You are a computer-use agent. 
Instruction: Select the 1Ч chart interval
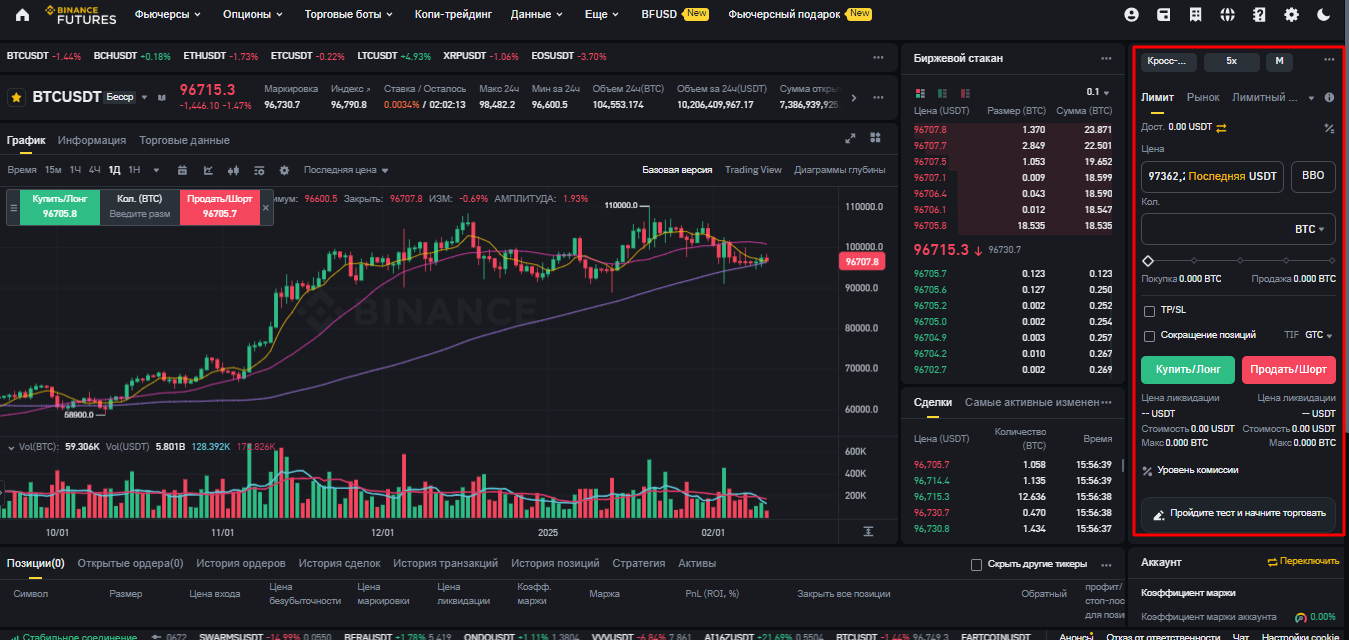[75, 170]
